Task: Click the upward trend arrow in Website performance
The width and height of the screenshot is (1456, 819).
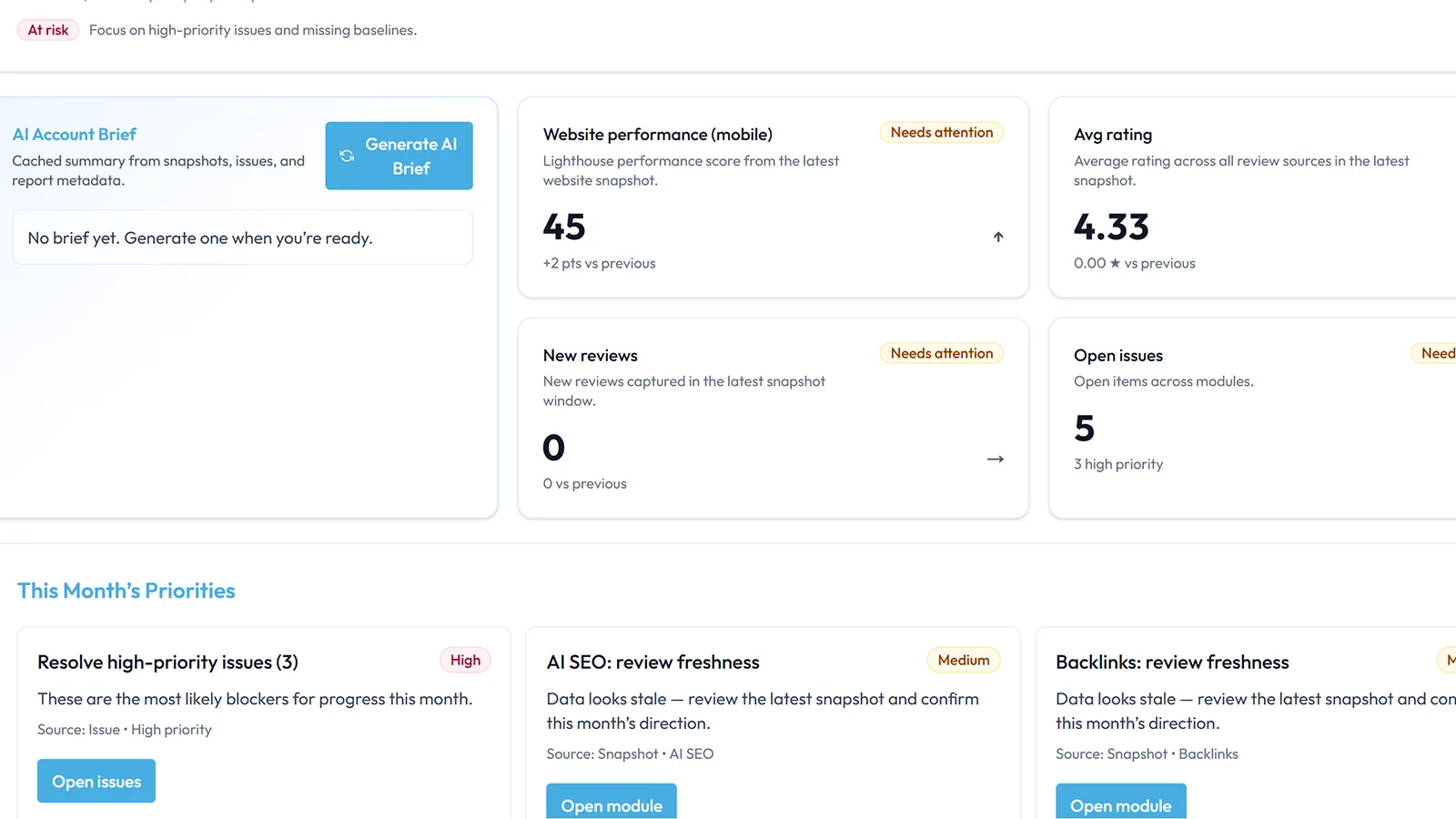Action: 998,237
